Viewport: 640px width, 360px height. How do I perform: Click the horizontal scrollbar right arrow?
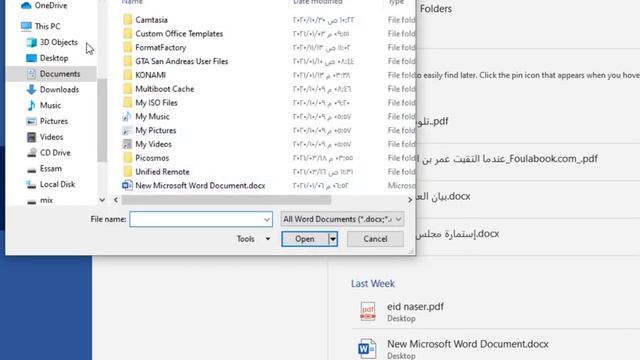point(410,200)
